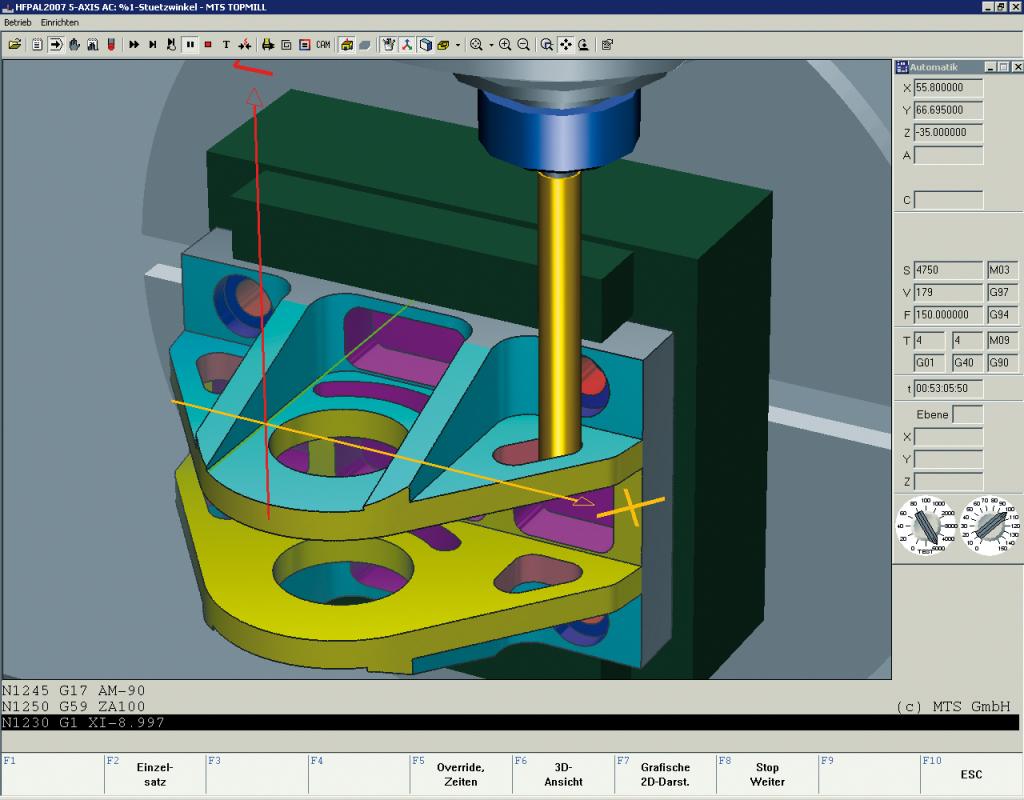This screenshot has width=1024, height=800.
Task: Open dropdown arrow beside zoom window icon
Action: (x=491, y=45)
